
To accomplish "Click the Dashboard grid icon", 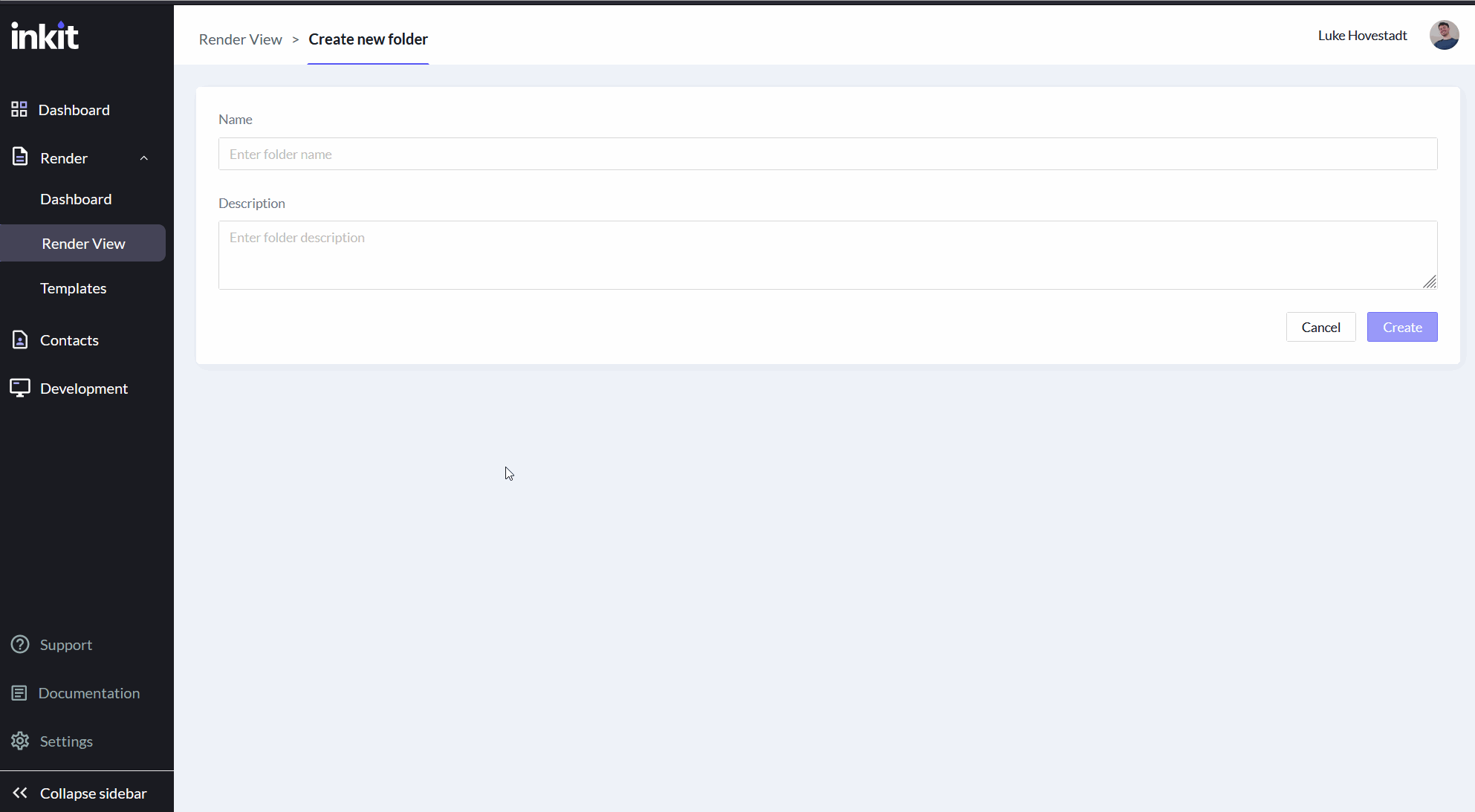I will [19, 110].
